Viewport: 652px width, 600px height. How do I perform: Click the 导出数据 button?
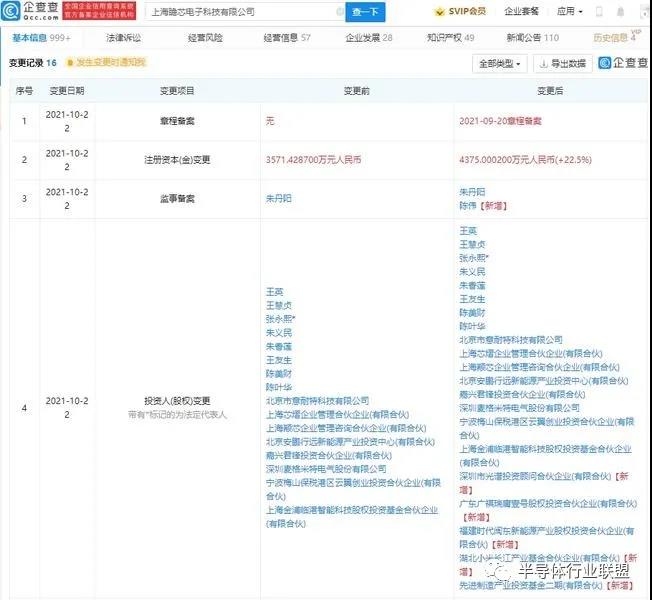[x=562, y=64]
